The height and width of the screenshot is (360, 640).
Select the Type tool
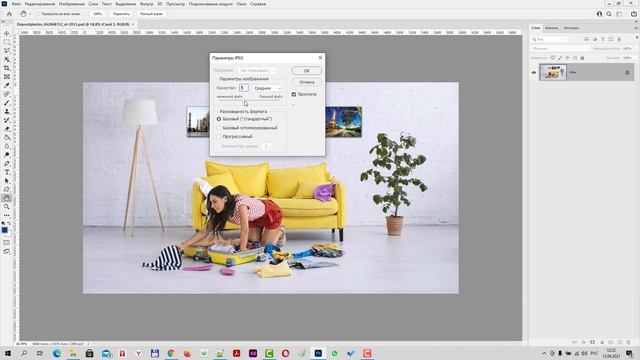(7, 172)
